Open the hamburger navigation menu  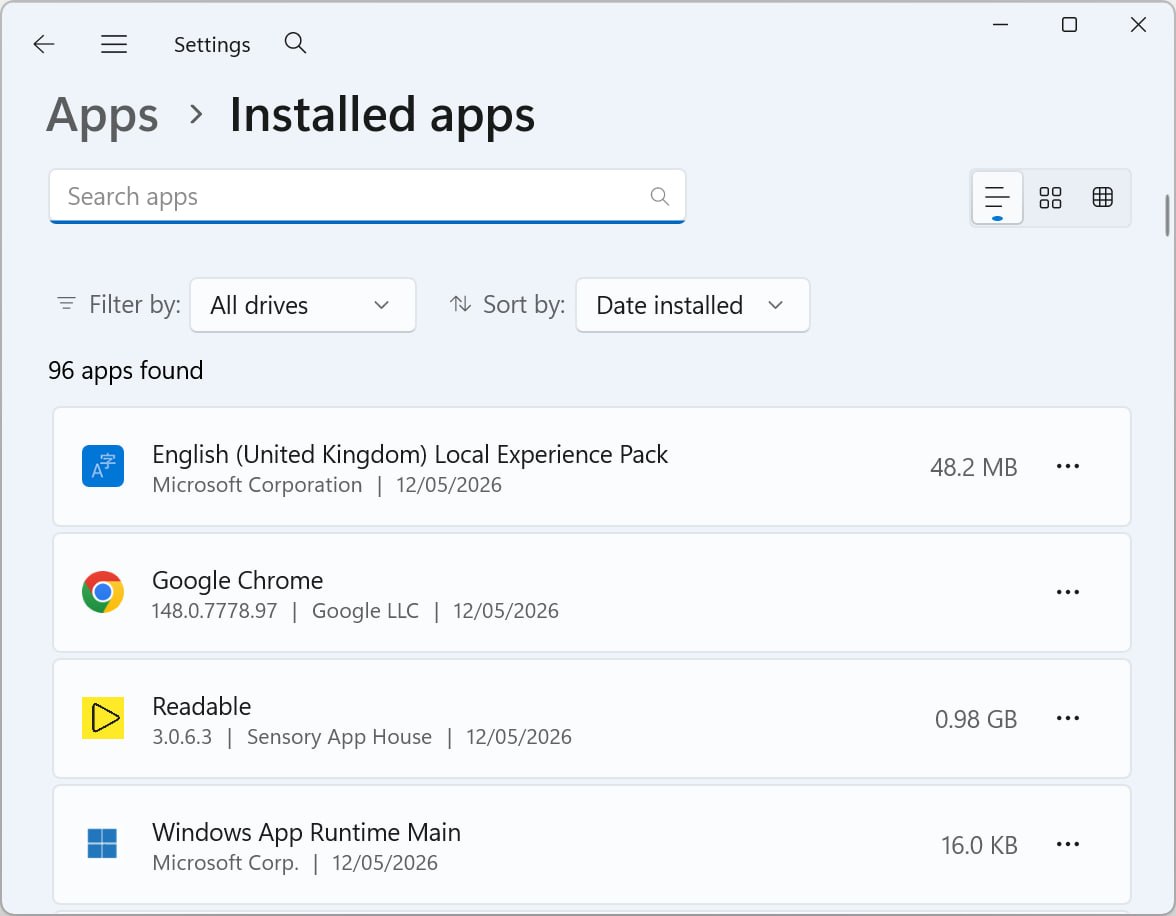(114, 44)
